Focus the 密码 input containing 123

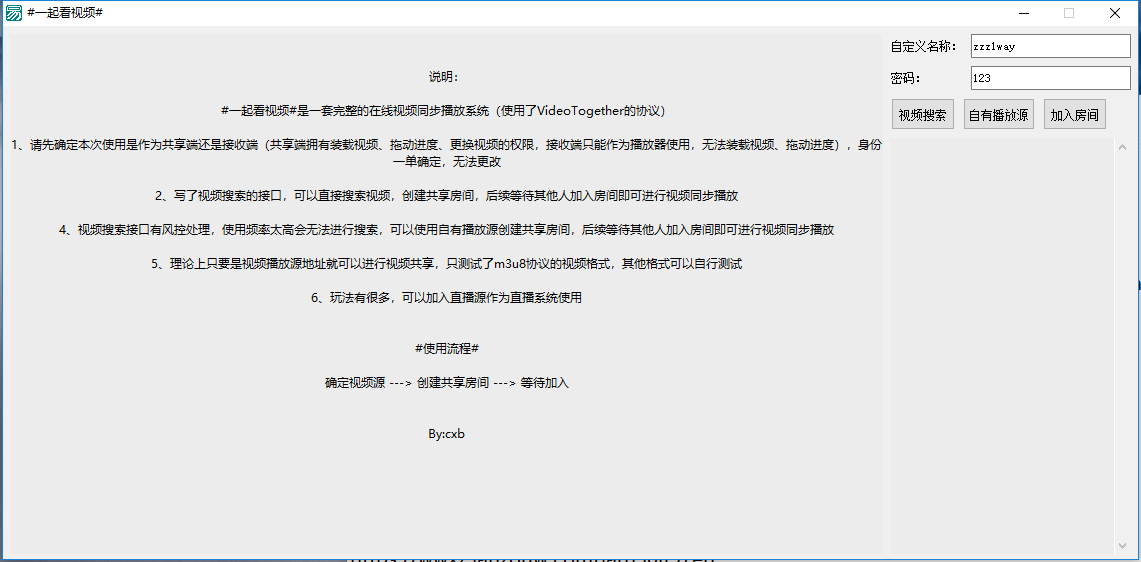[1049, 78]
